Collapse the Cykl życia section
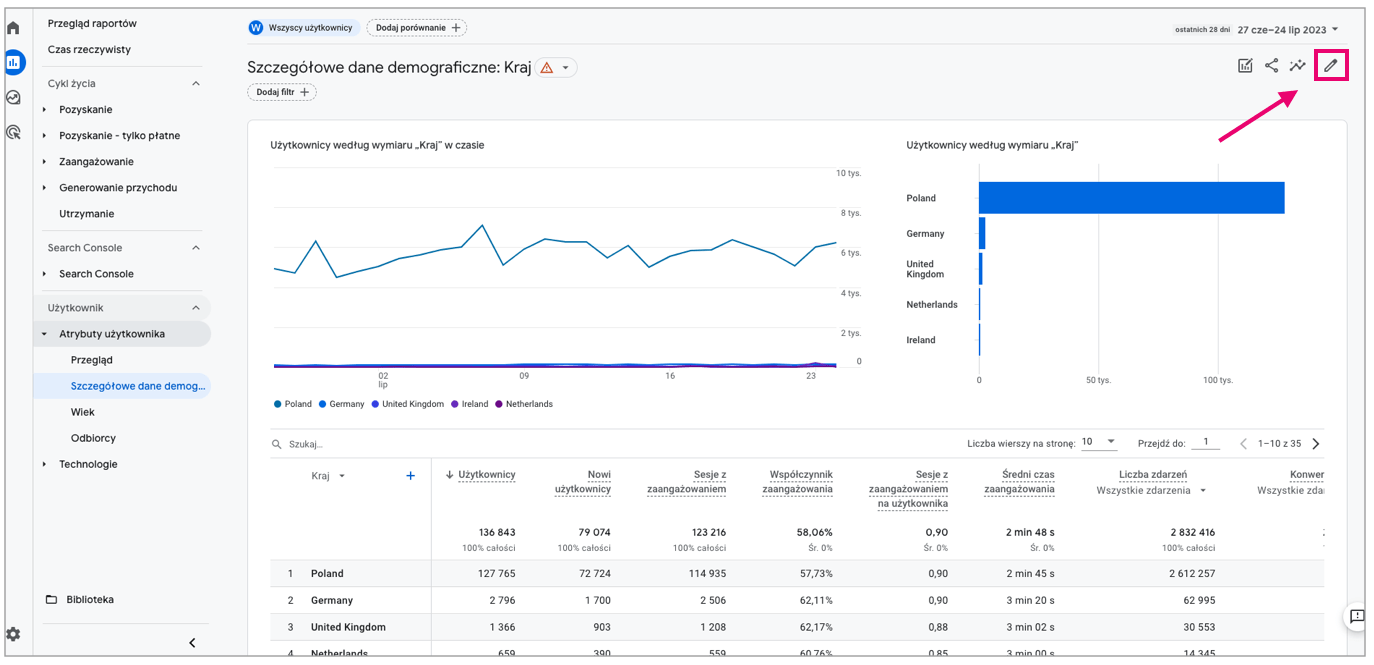 (x=196, y=84)
